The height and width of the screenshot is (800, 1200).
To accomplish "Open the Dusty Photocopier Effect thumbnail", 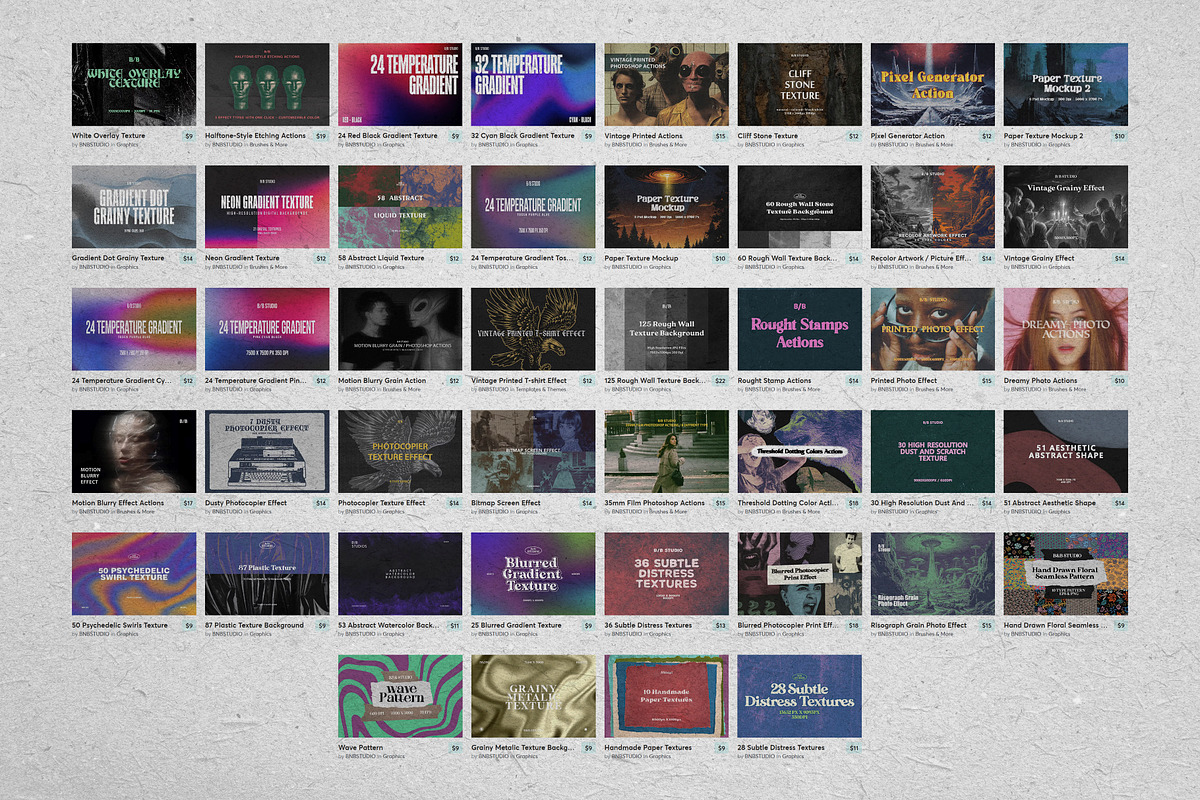I will click(x=267, y=451).
